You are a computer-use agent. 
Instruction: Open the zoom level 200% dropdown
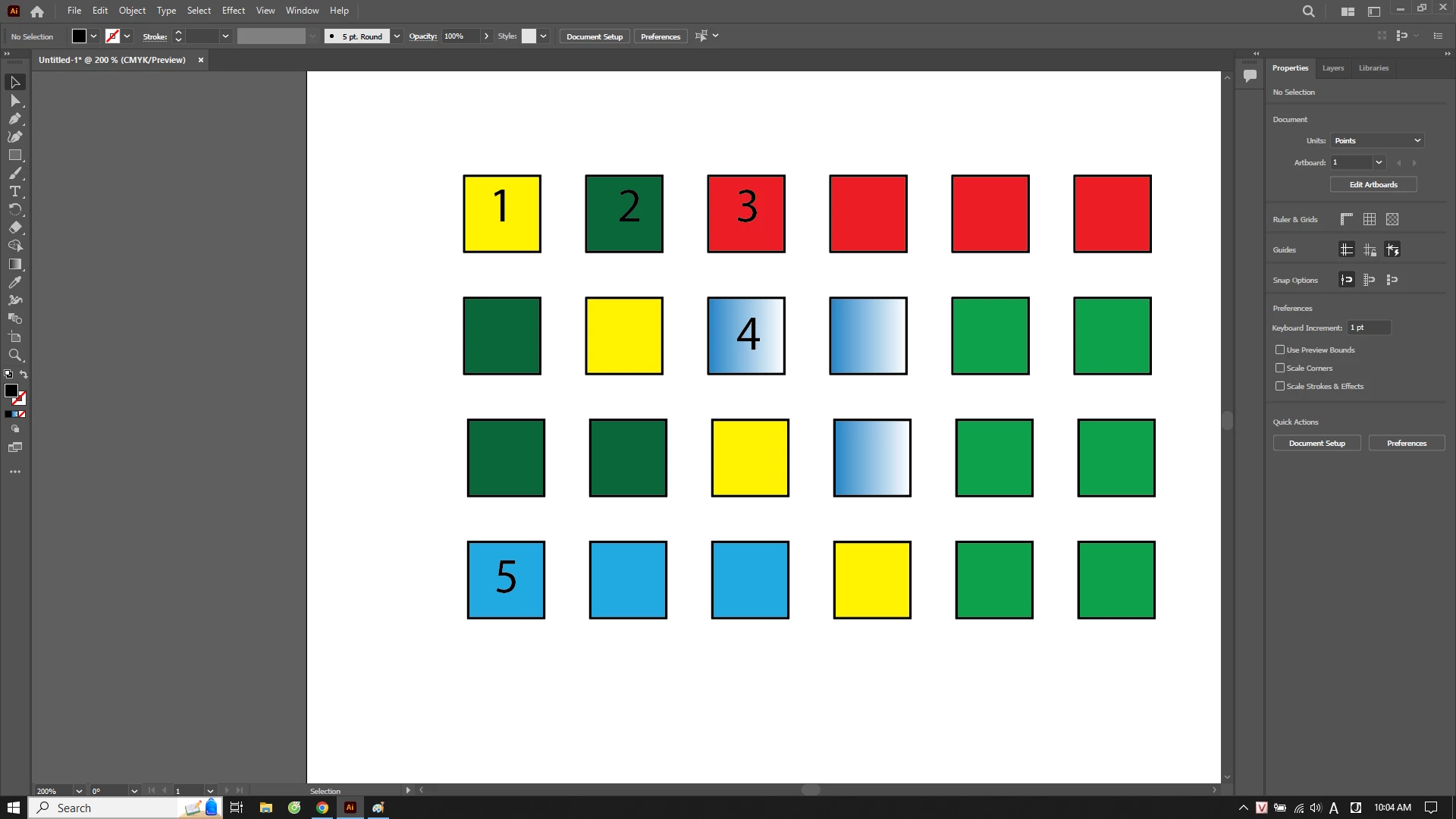79,791
